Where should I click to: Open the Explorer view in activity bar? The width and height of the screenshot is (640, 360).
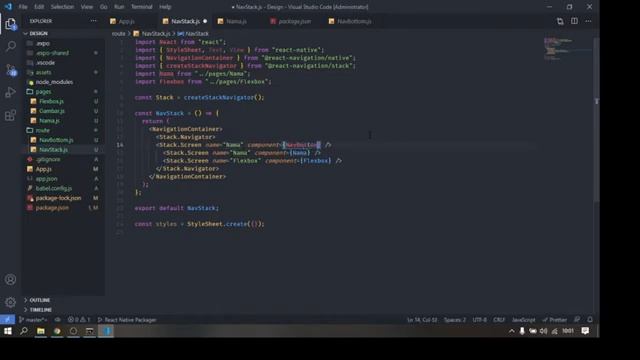11,24
